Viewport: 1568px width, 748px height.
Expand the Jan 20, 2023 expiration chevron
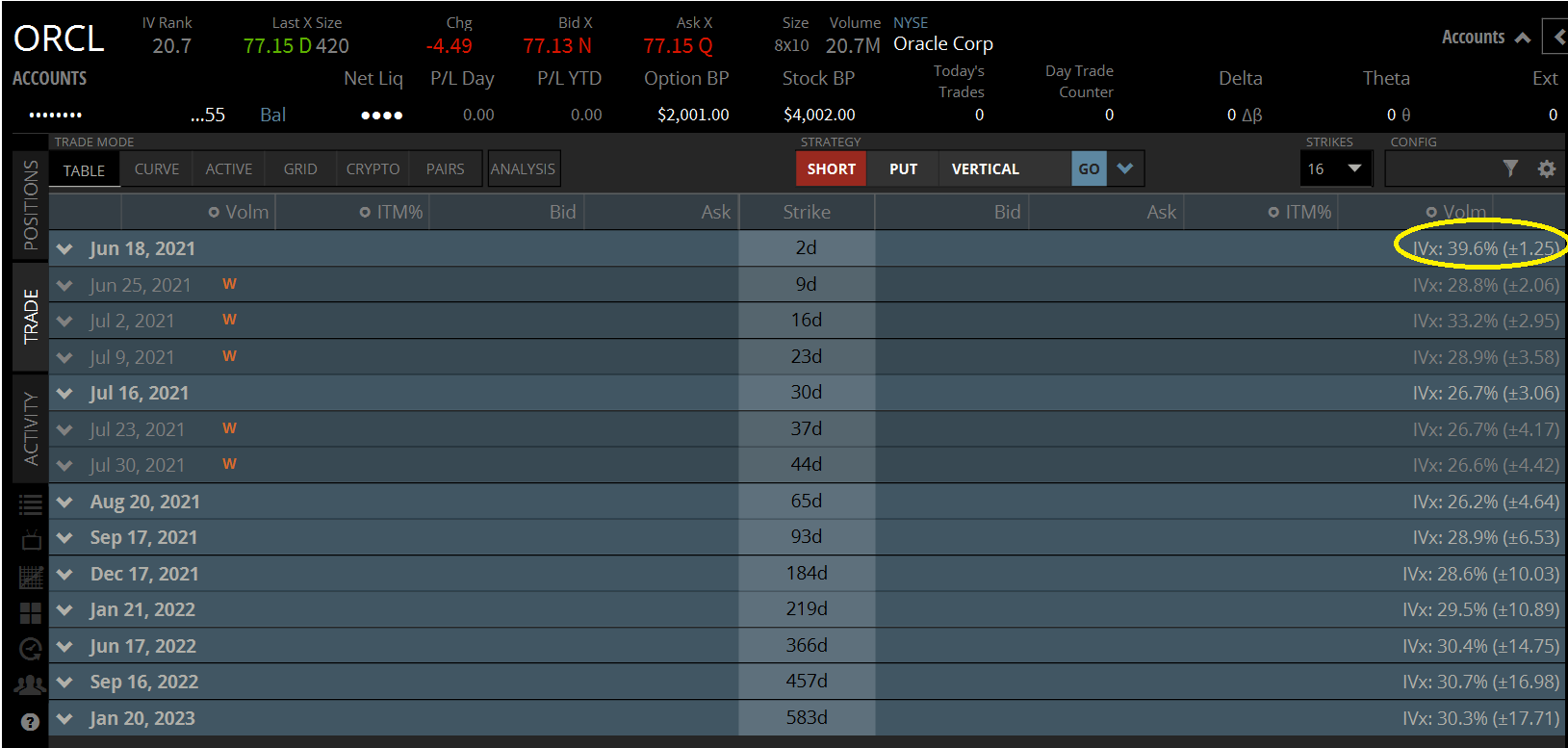[x=64, y=719]
